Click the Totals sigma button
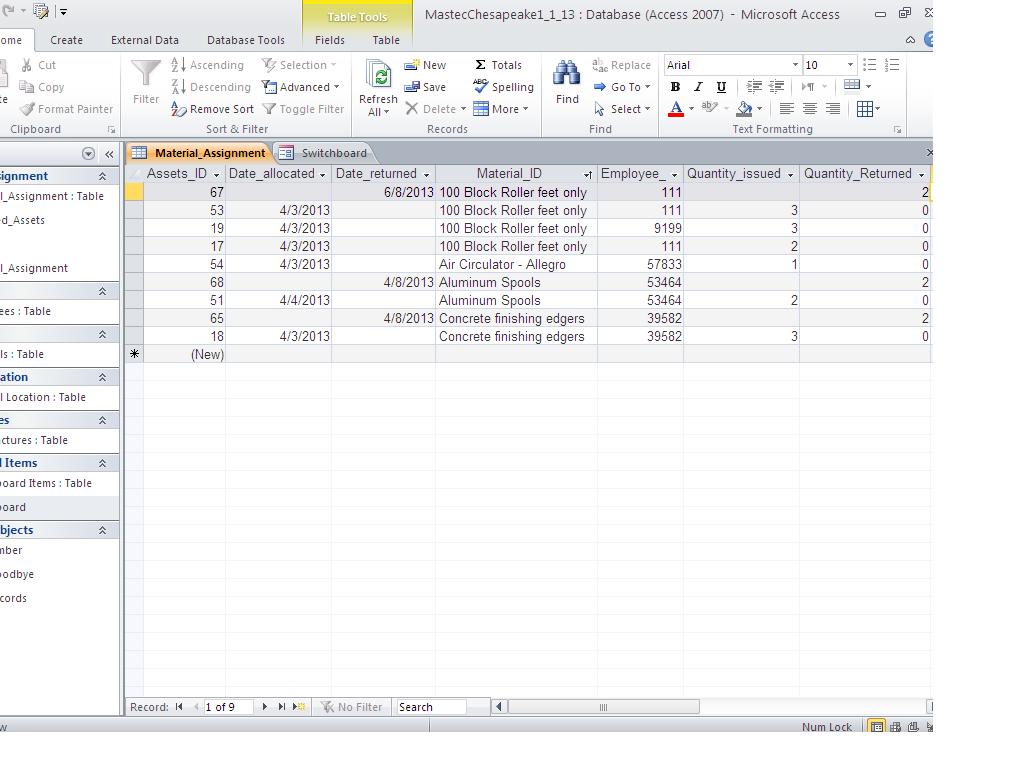This screenshot has width=1024, height=768. pos(498,65)
